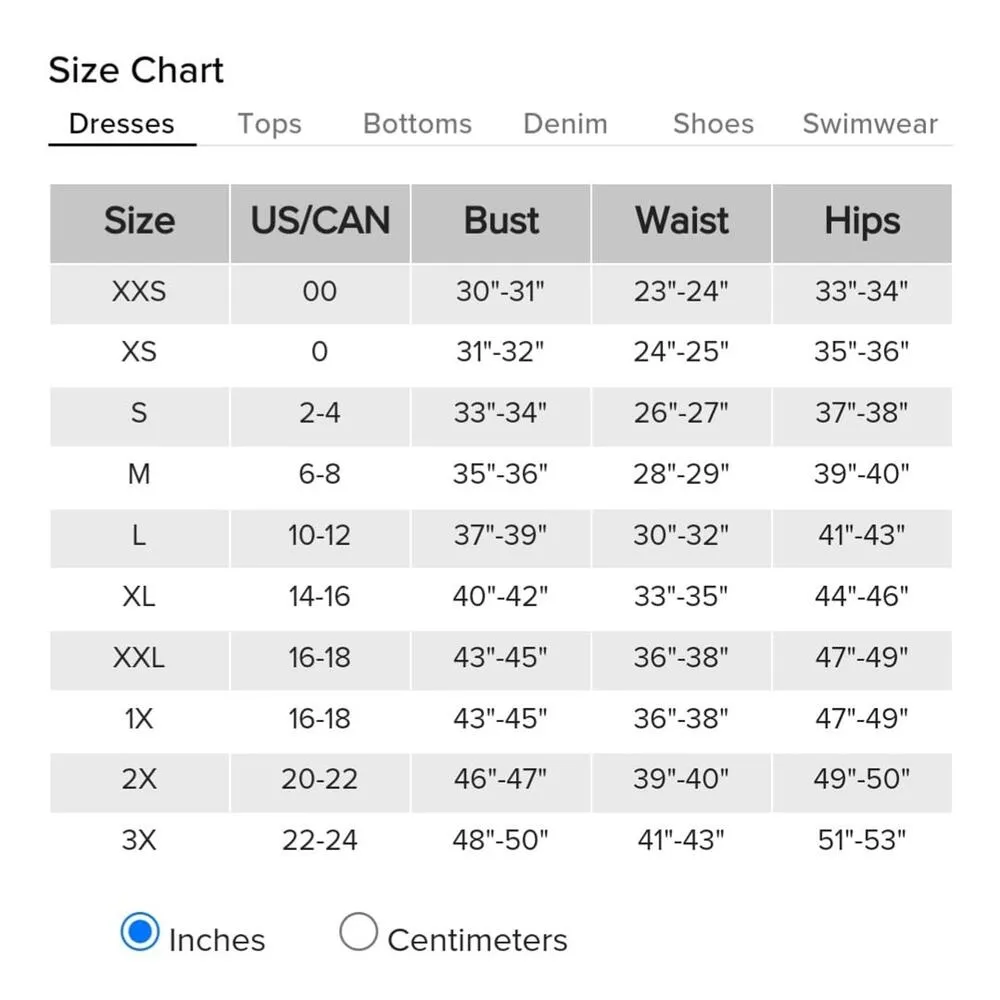Screen dimensions: 1000x1000
Task: Click the US/CAN column header
Action: click(320, 221)
